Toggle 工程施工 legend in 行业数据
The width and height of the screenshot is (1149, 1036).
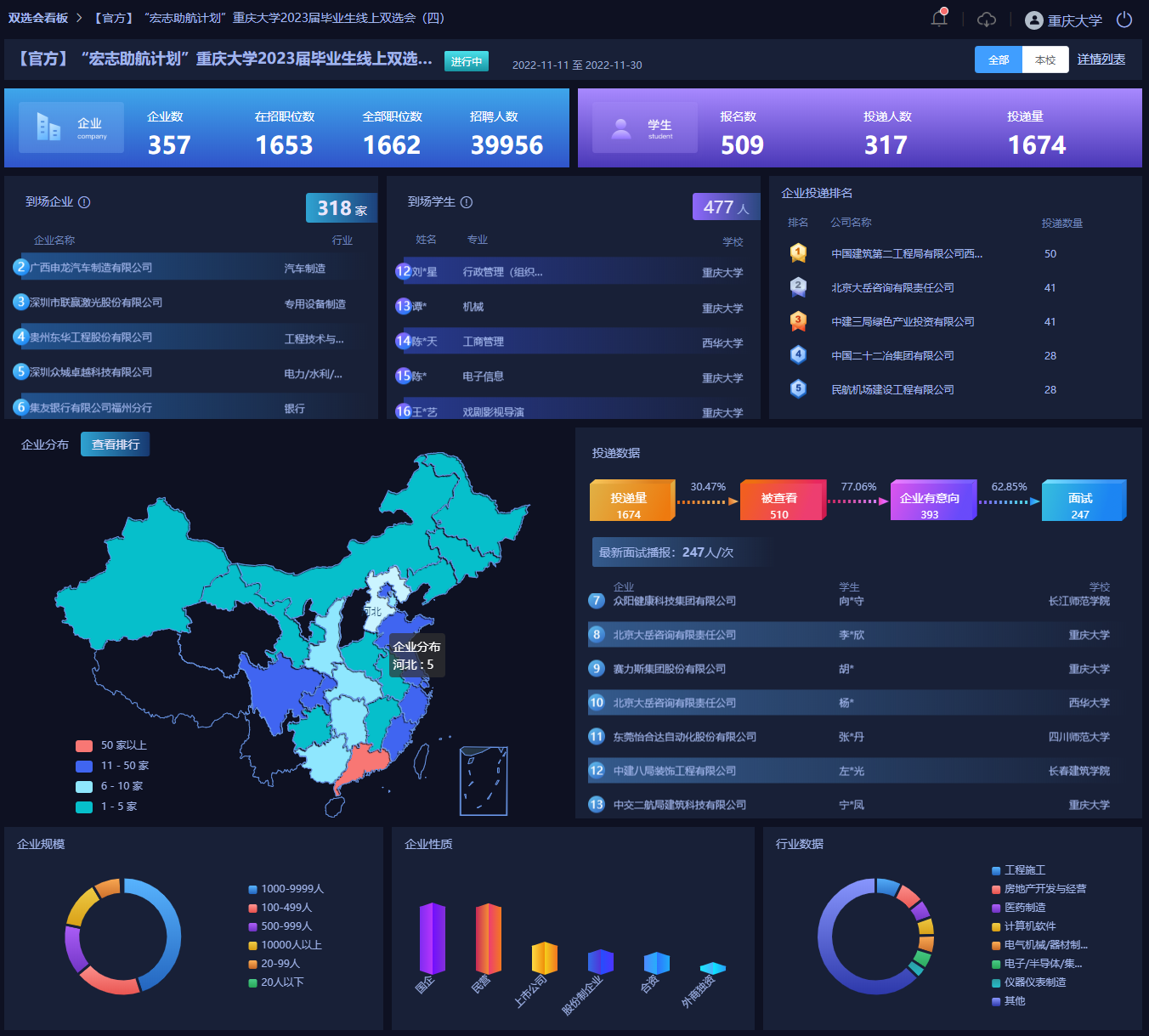(x=1019, y=870)
